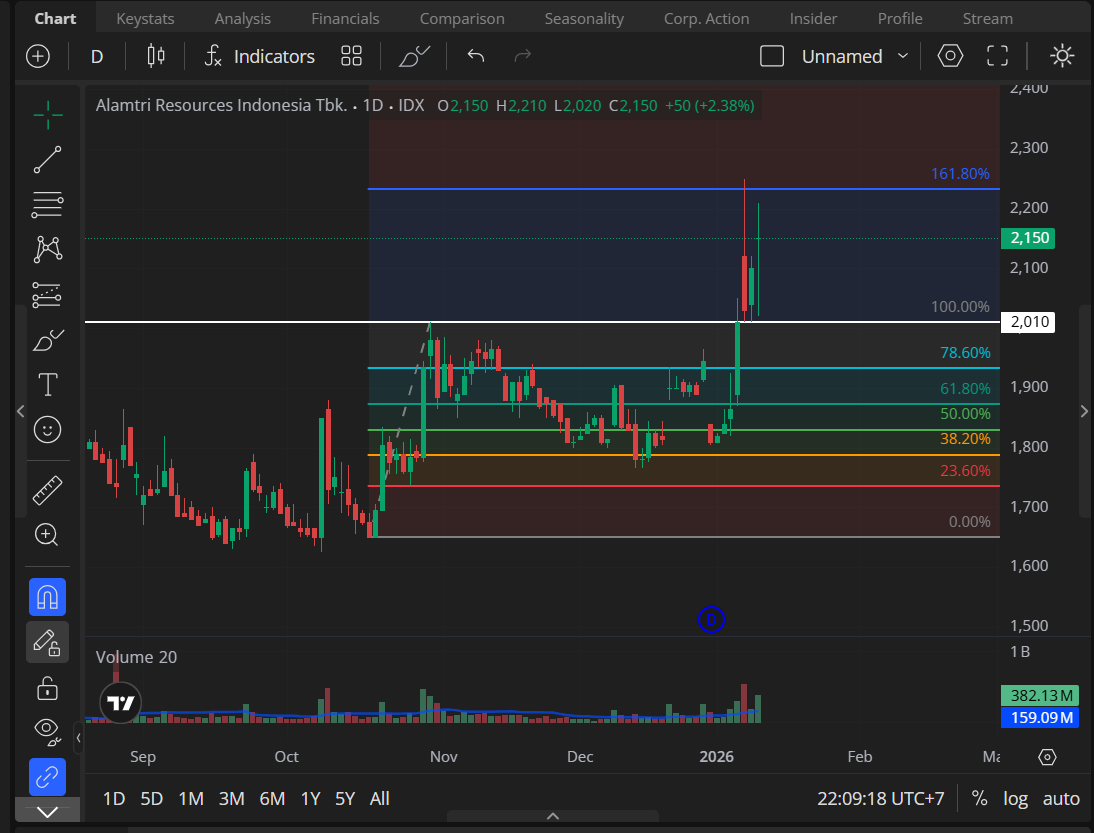Viewport: 1094px width, 833px height.
Task: Set time range to 5Y
Action: click(345, 799)
